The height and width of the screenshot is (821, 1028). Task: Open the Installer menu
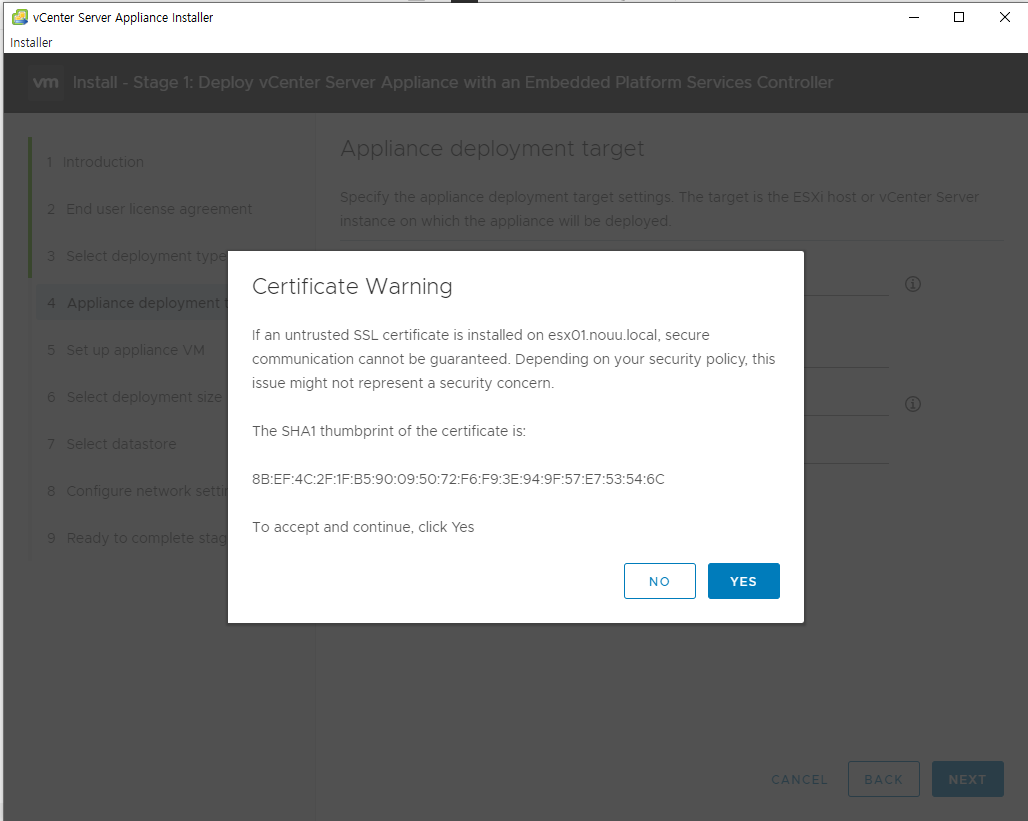coord(31,43)
